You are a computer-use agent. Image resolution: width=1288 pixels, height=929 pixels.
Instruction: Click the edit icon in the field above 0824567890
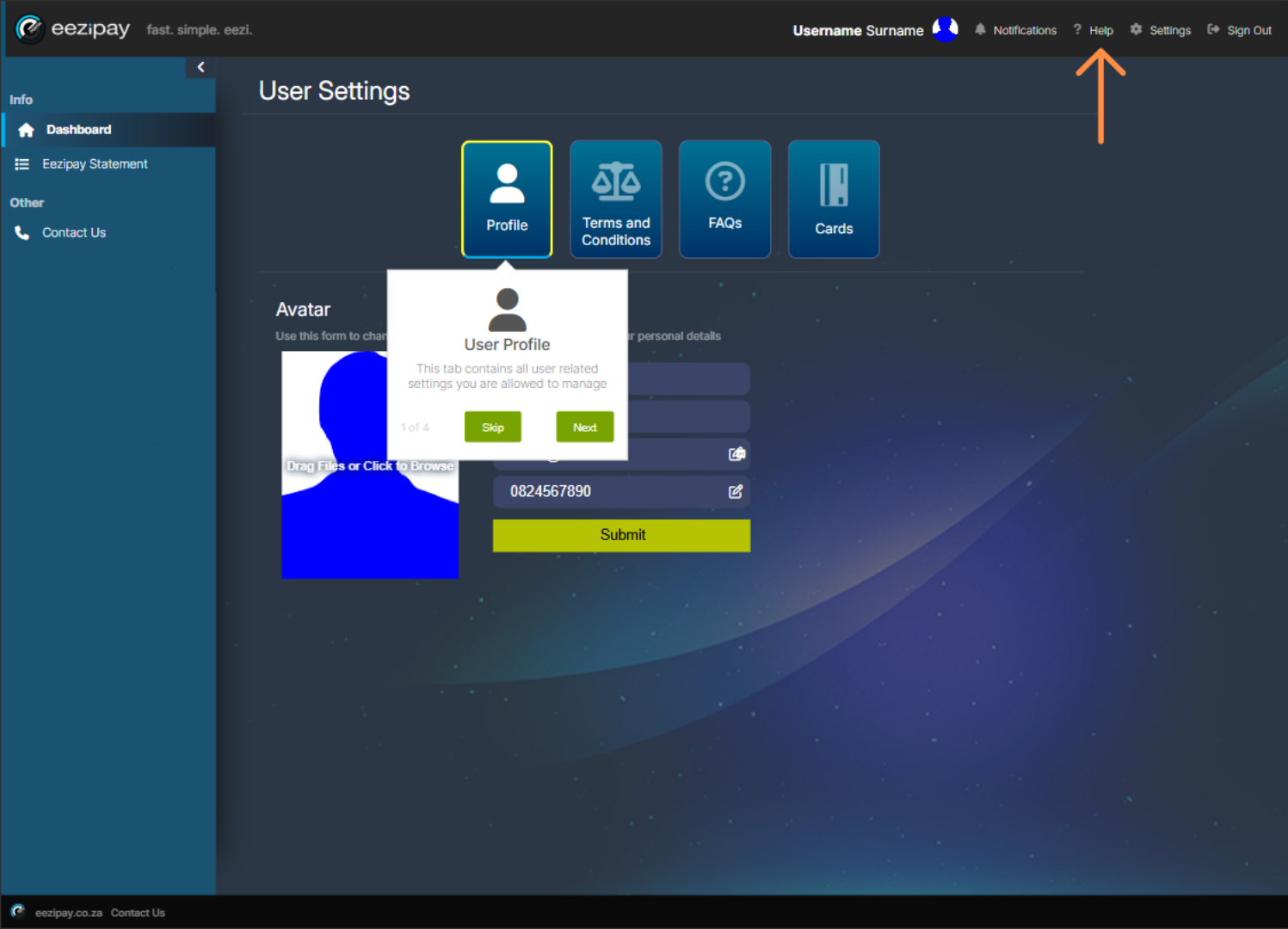coord(736,453)
